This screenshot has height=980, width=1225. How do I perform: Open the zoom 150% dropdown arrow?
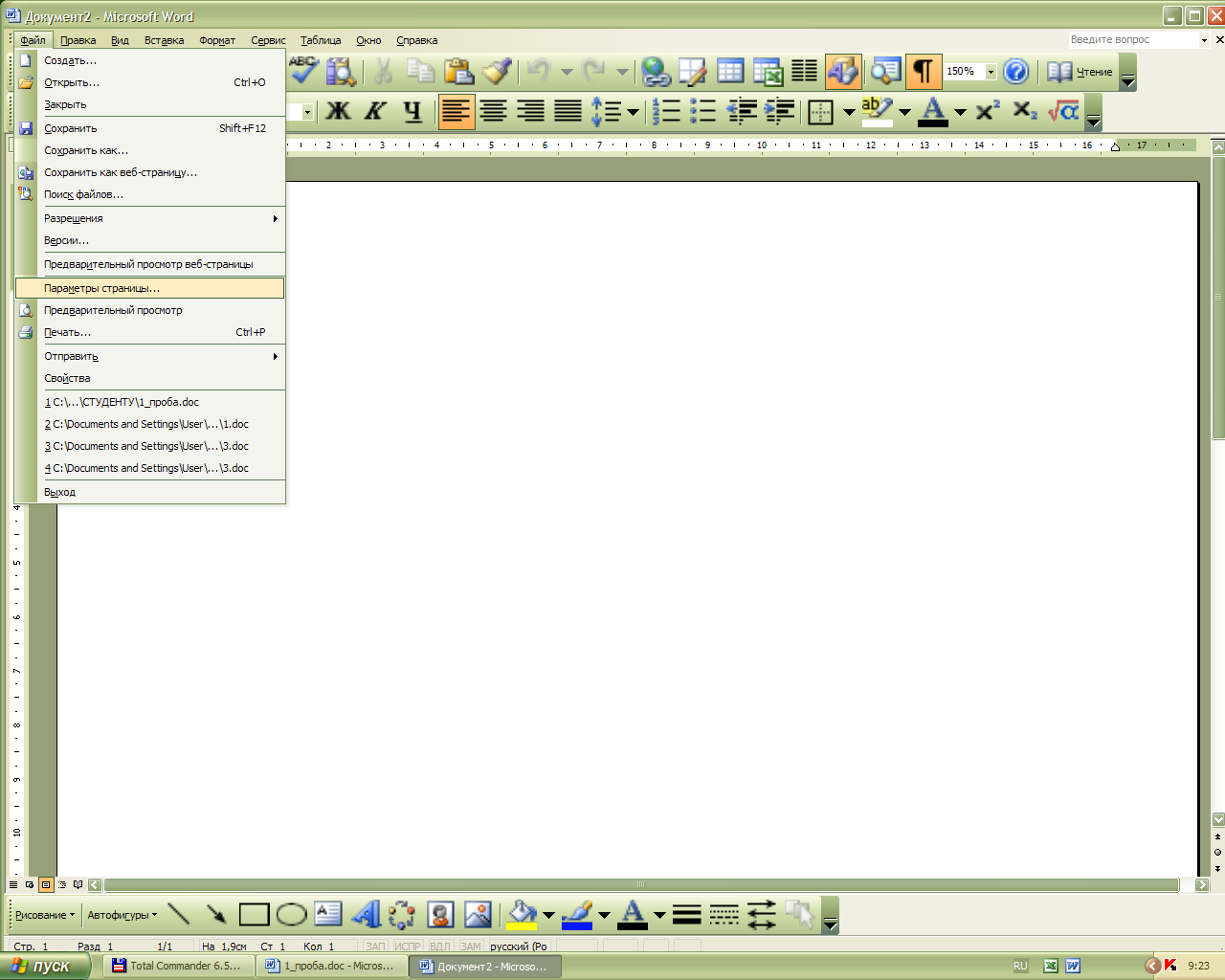pyautogui.click(x=991, y=72)
